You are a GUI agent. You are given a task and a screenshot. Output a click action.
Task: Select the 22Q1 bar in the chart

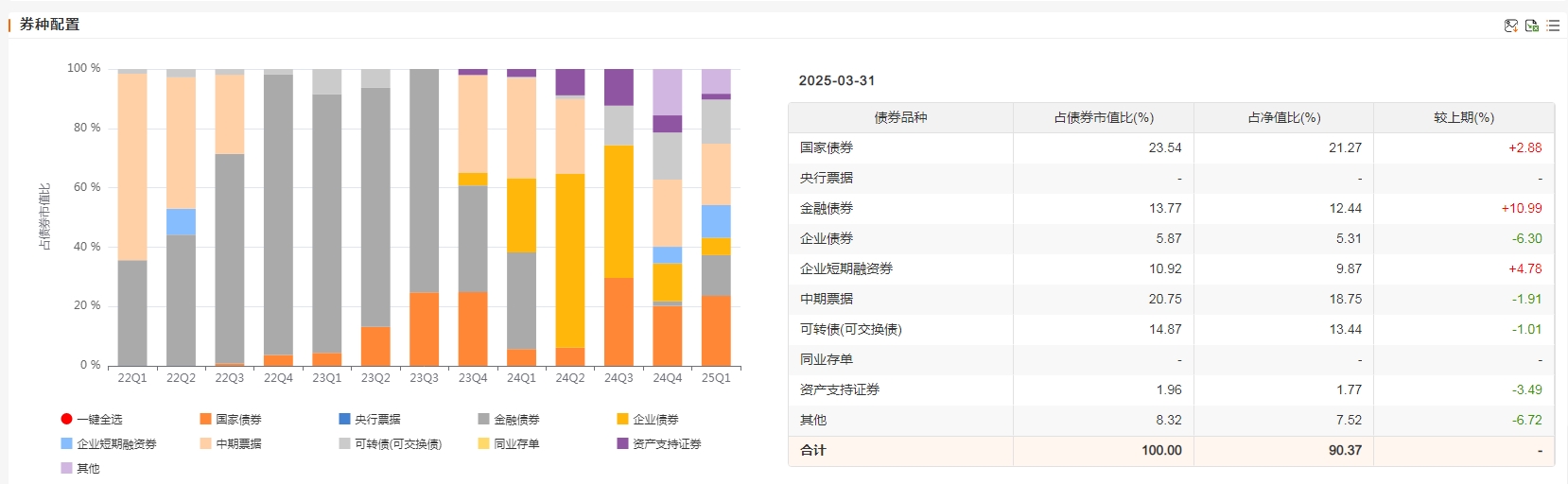(x=132, y=217)
